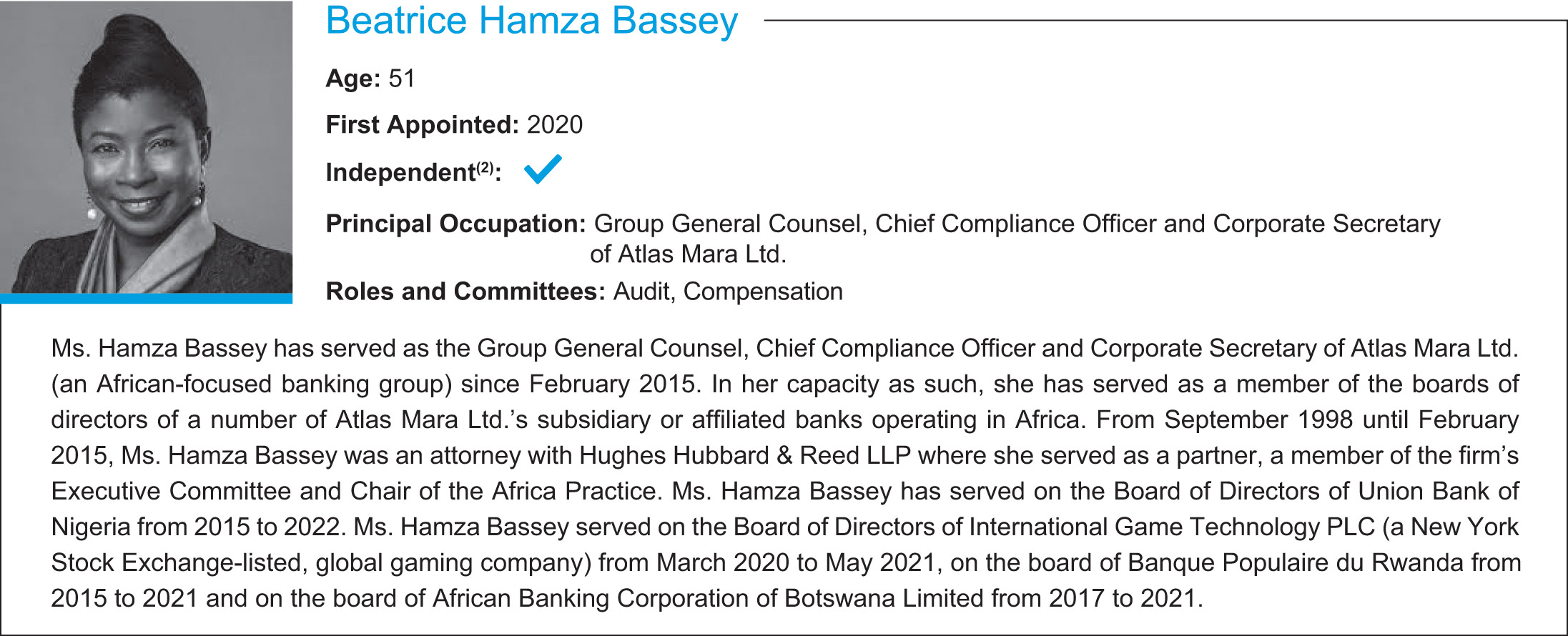Click "International Game Technology PLC" in the biography

(1172, 527)
